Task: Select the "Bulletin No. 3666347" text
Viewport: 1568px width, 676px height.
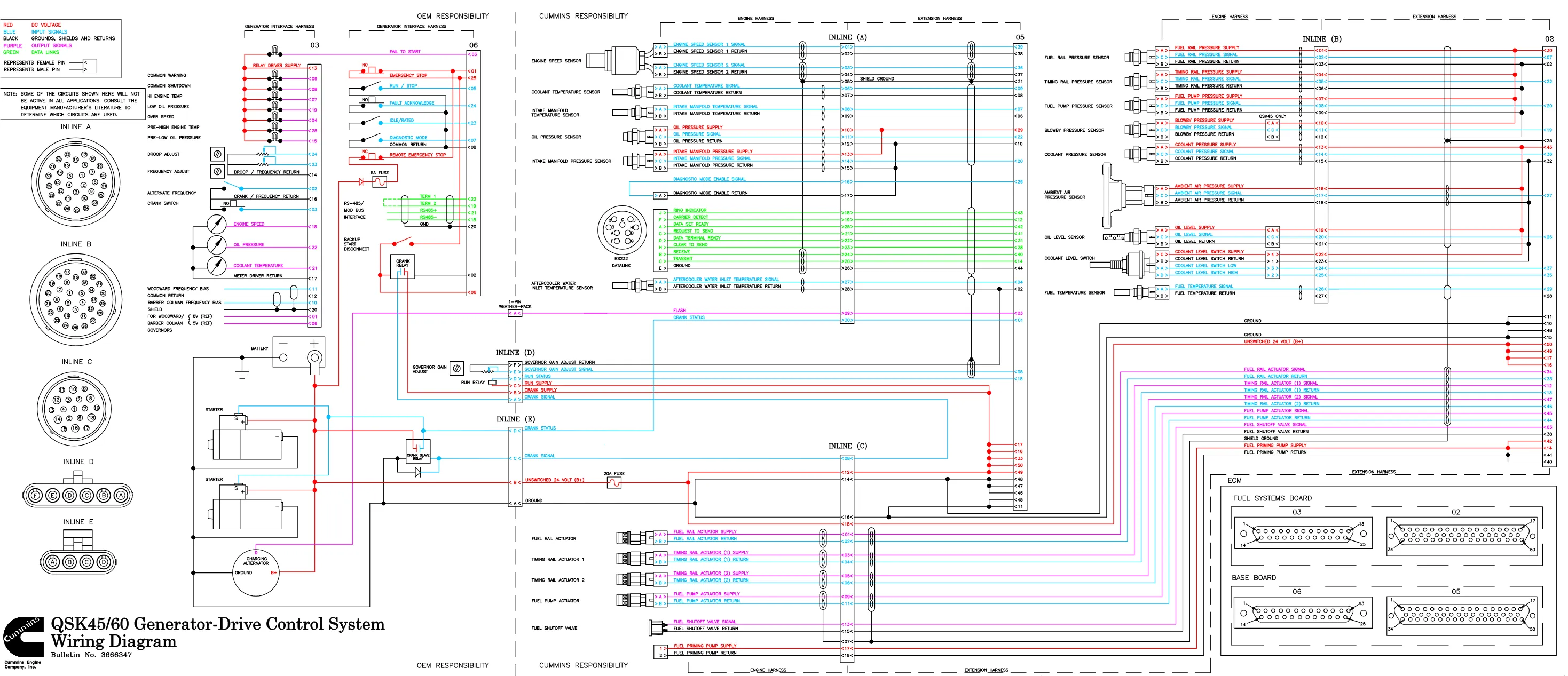Action: (91, 655)
